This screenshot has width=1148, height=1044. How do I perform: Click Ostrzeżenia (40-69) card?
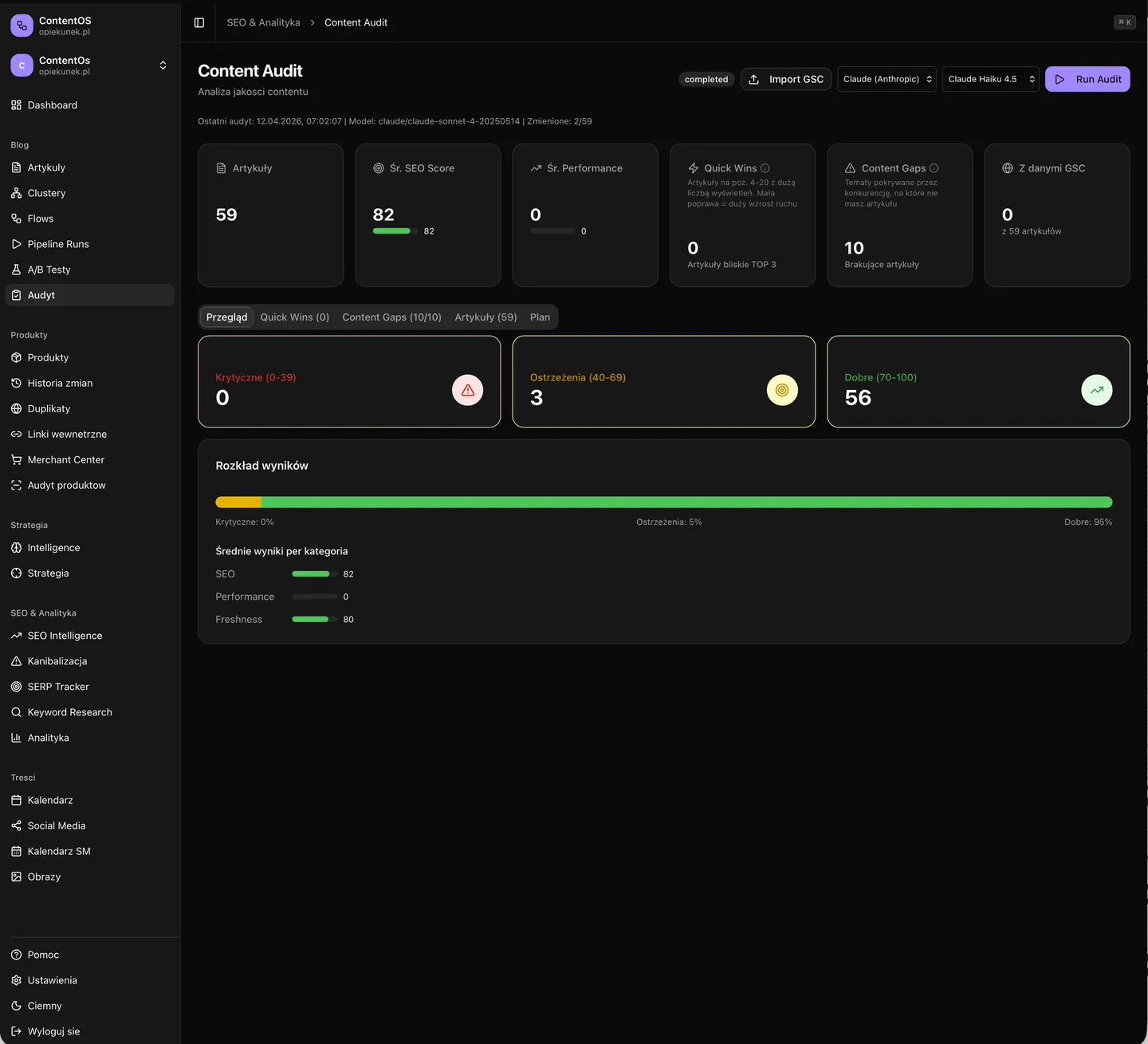pos(664,381)
